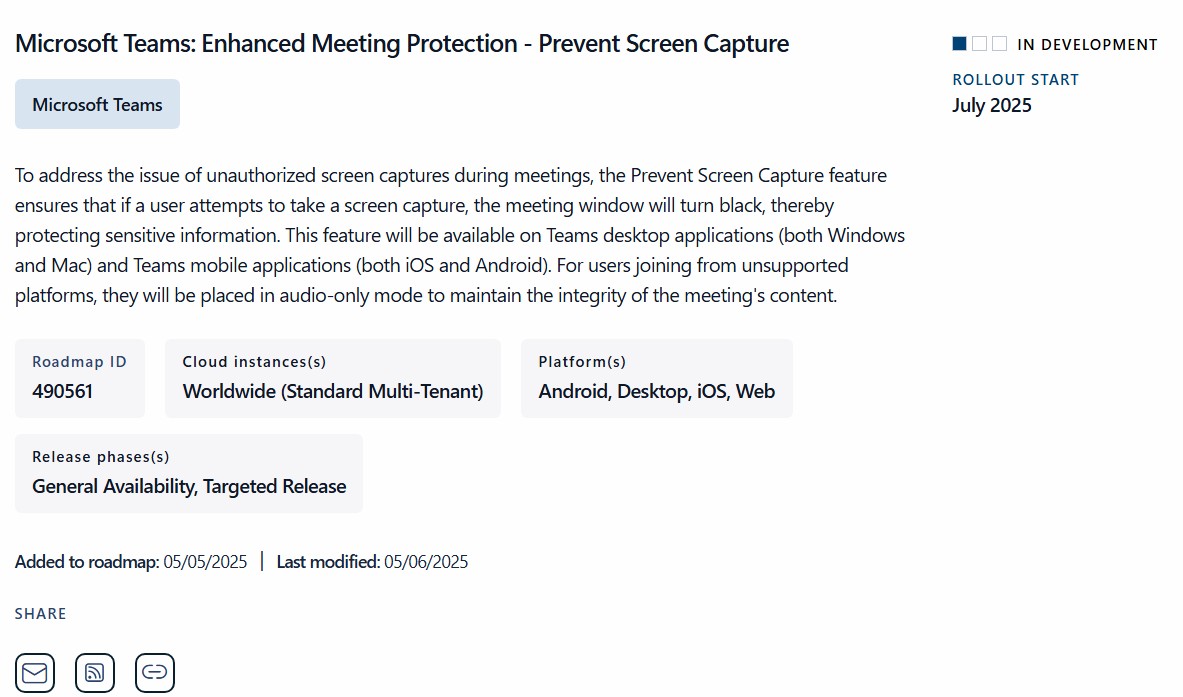Select General Availability, Targeted Release value
Screen dimensions: 1183x697
(x=189, y=487)
